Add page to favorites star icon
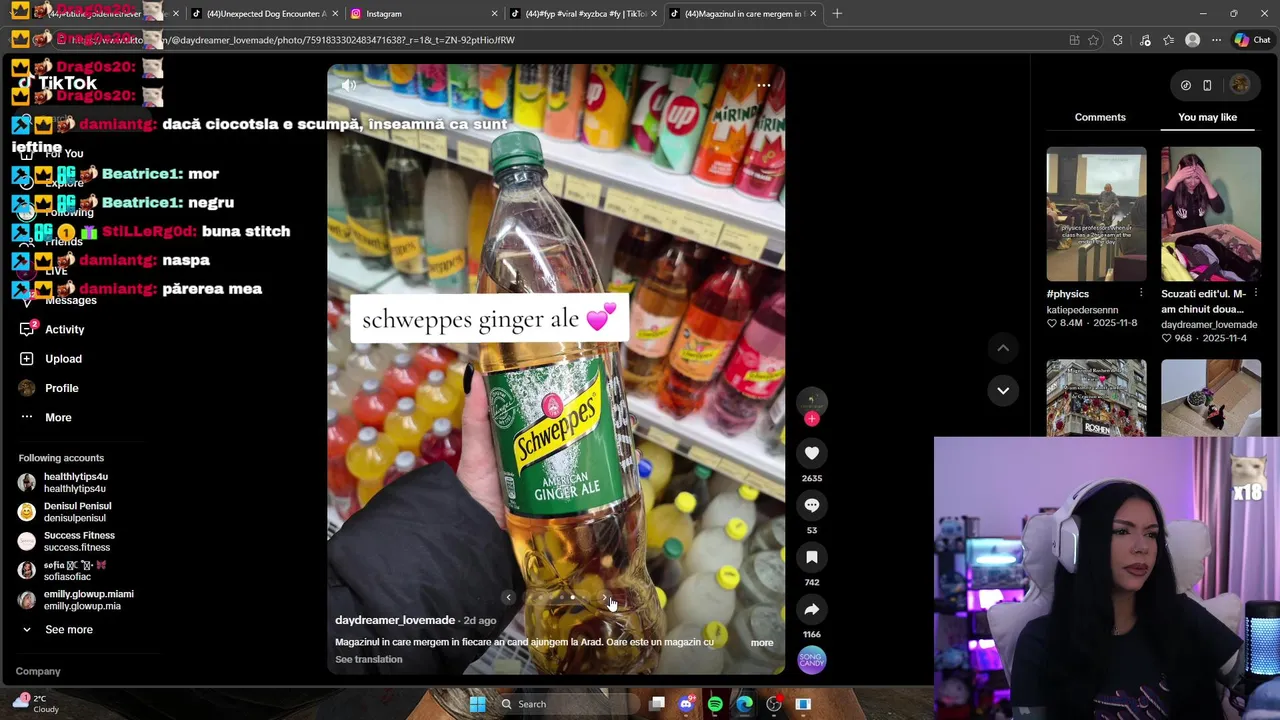The height and width of the screenshot is (720, 1280). [1093, 40]
